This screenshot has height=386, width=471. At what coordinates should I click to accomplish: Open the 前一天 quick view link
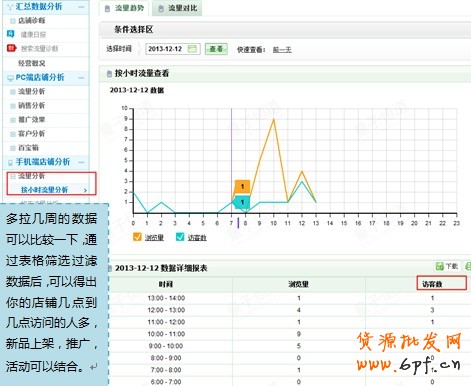[x=282, y=50]
